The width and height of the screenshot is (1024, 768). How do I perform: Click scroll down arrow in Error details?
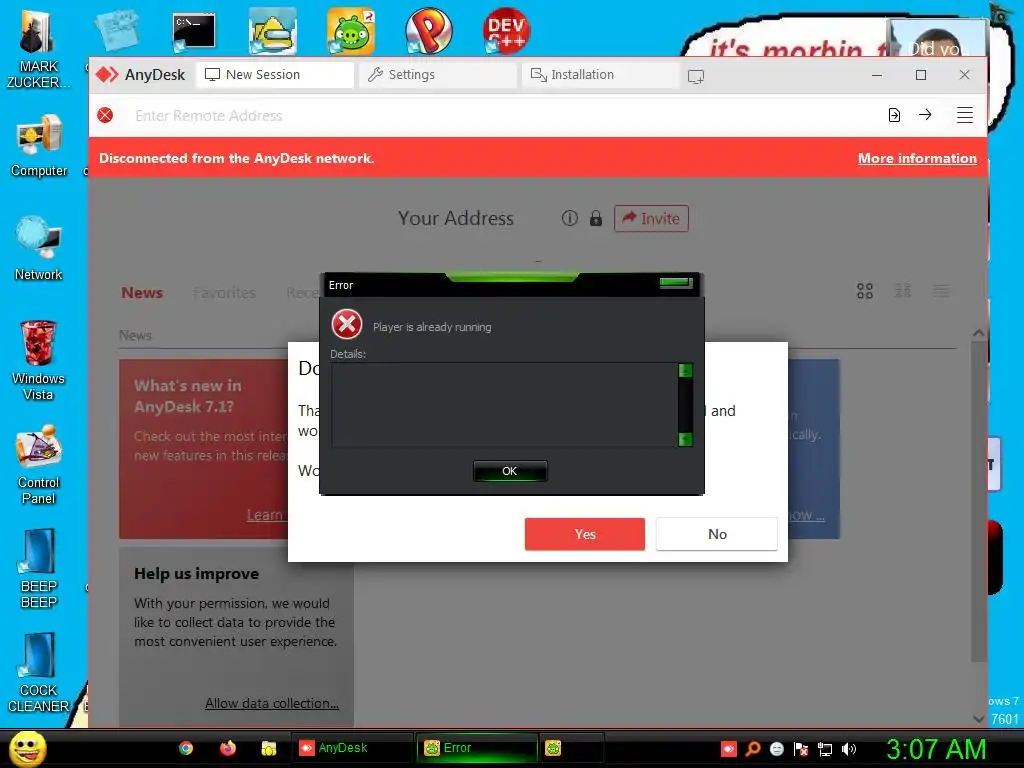685,439
